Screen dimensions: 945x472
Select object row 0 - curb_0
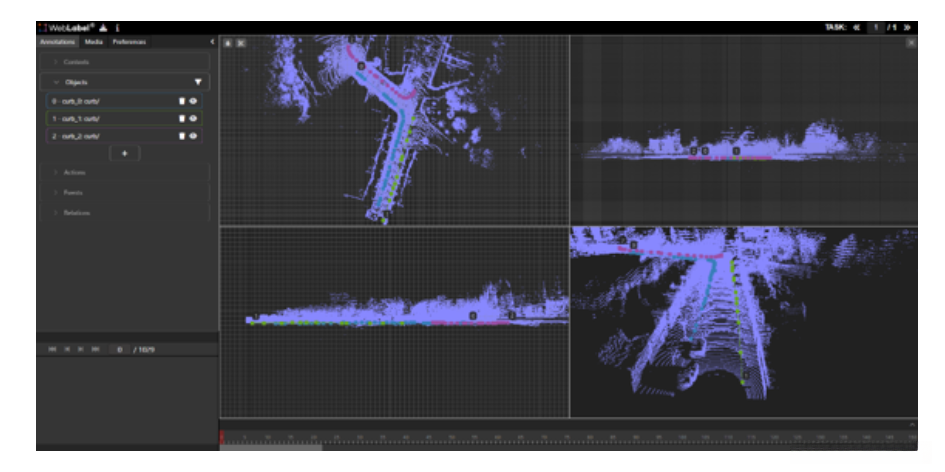point(124,101)
